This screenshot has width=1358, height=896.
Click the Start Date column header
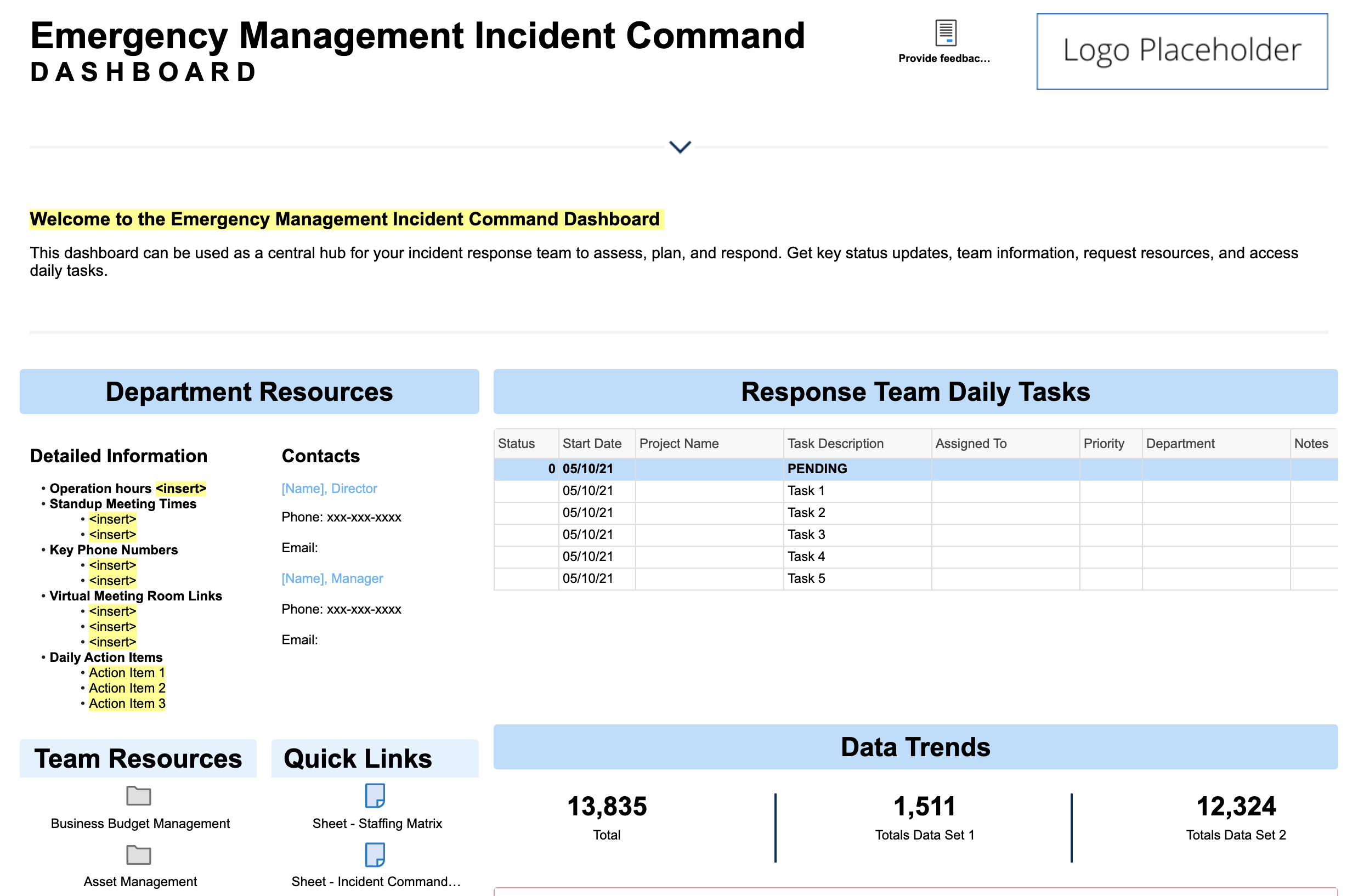(x=592, y=444)
